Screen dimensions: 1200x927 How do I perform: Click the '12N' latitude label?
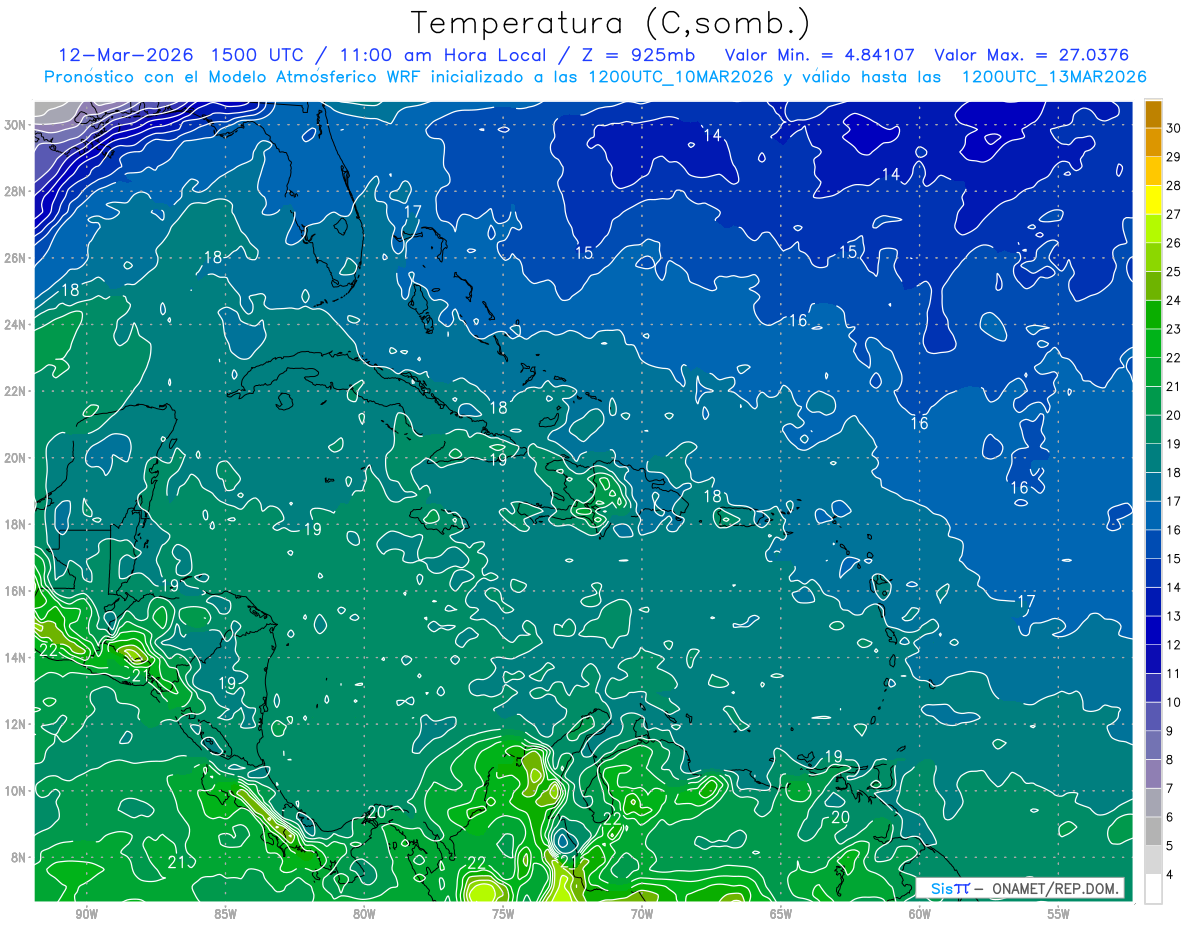pyautogui.click(x=16, y=724)
